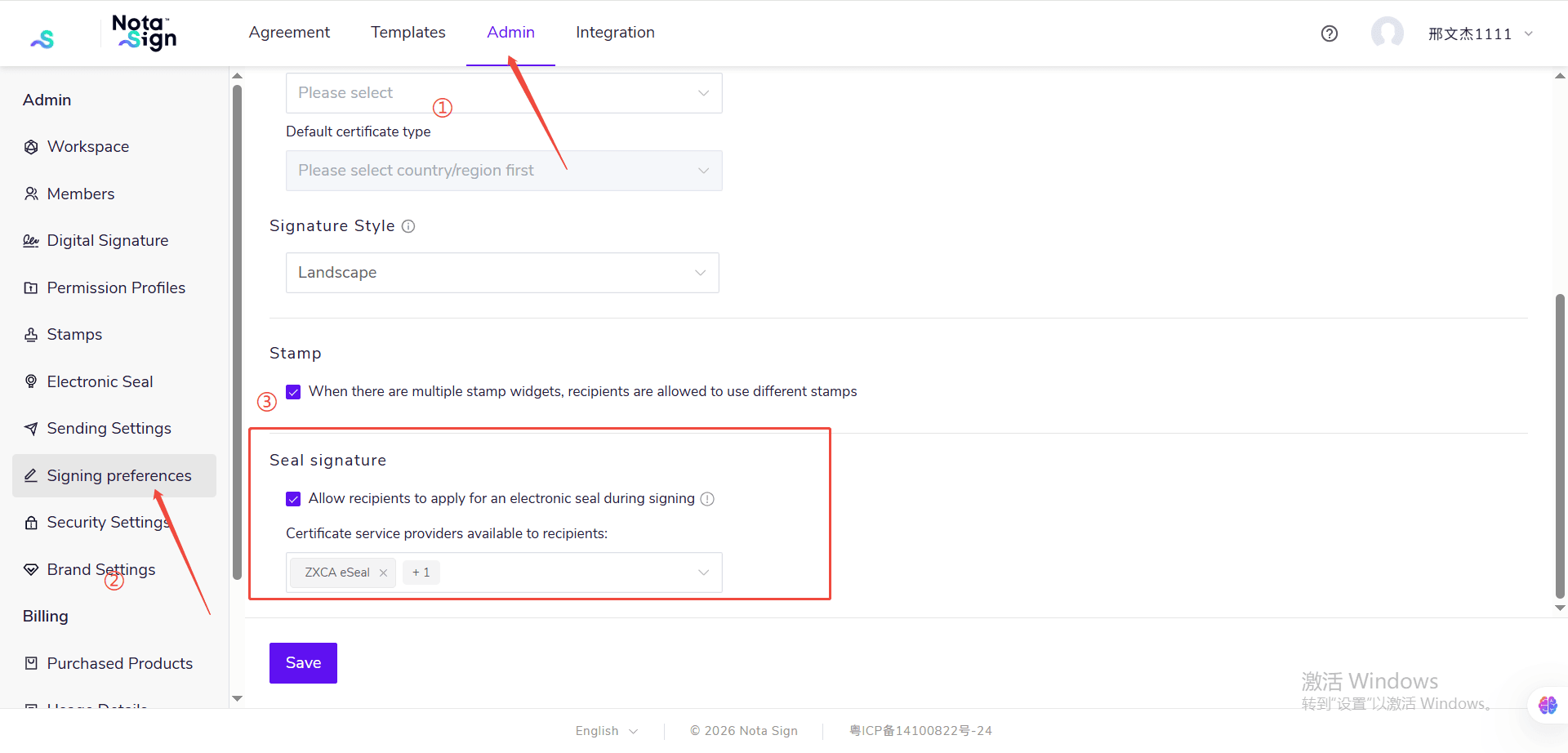The image size is (1568, 753).
Task: Open the Integration tab
Action: (x=615, y=33)
